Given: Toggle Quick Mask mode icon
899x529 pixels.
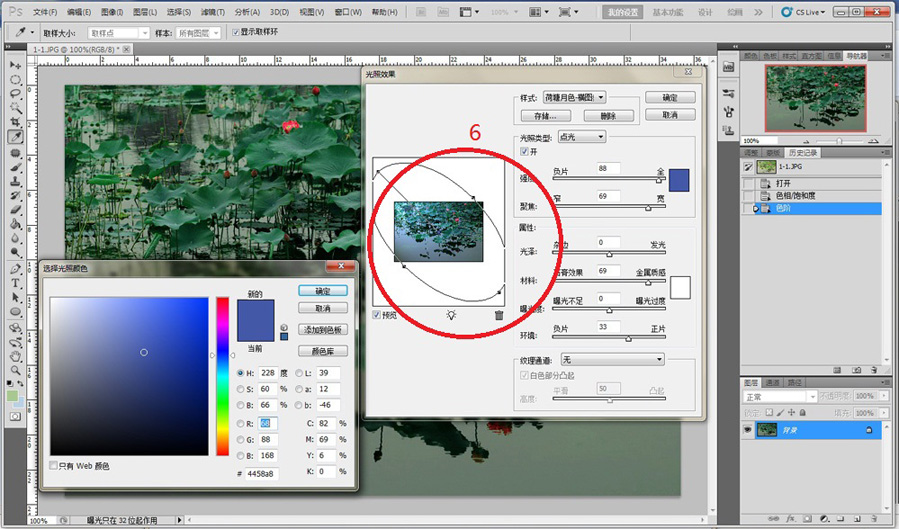Looking at the screenshot, I should [x=15, y=417].
